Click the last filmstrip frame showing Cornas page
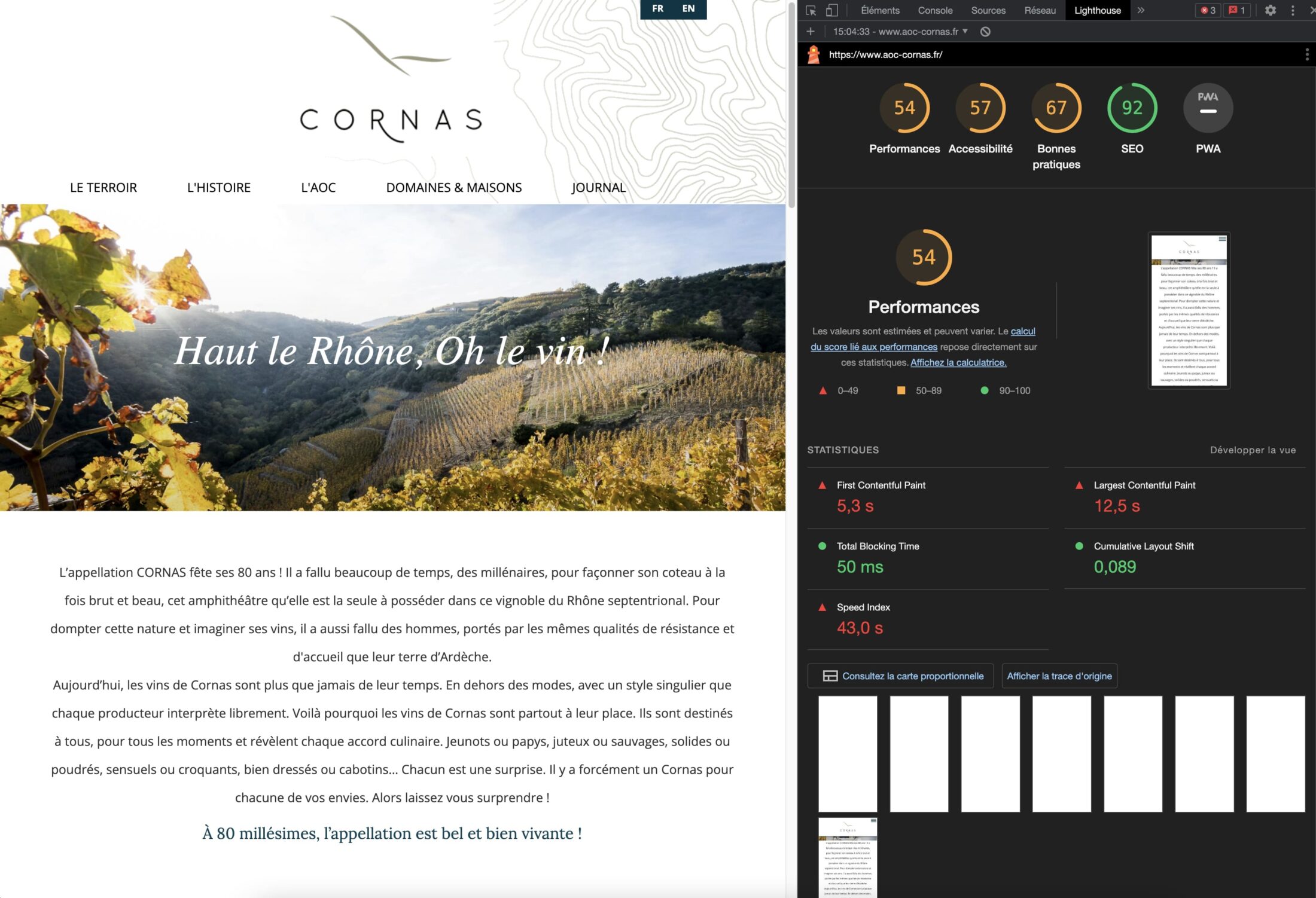The width and height of the screenshot is (1316, 898). [848, 857]
